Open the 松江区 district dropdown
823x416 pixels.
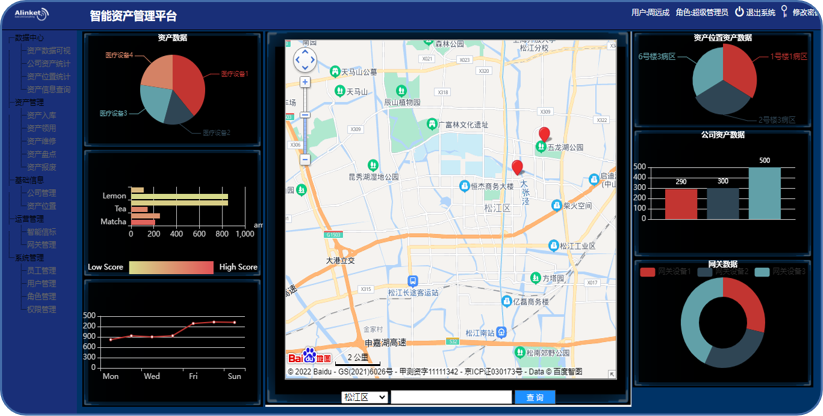(x=365, y=398)
